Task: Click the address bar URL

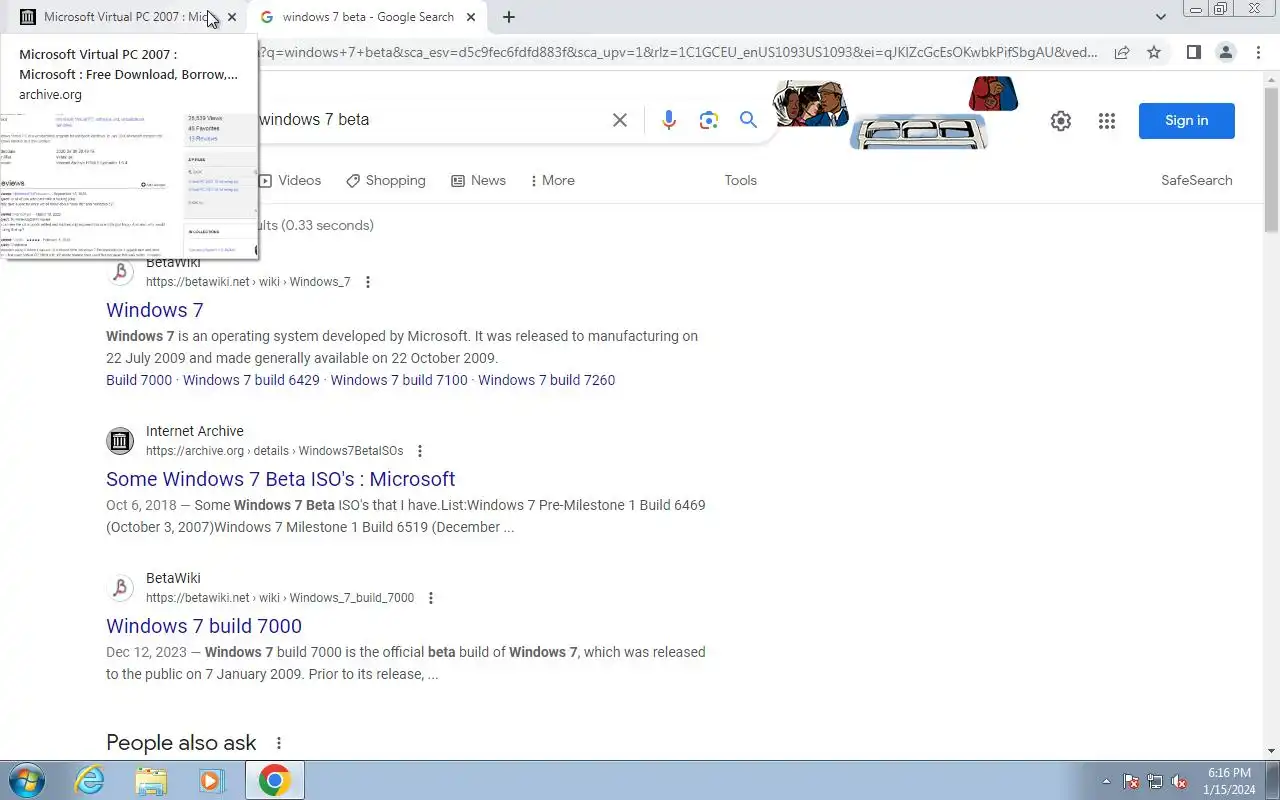Action: pos(680,52)
